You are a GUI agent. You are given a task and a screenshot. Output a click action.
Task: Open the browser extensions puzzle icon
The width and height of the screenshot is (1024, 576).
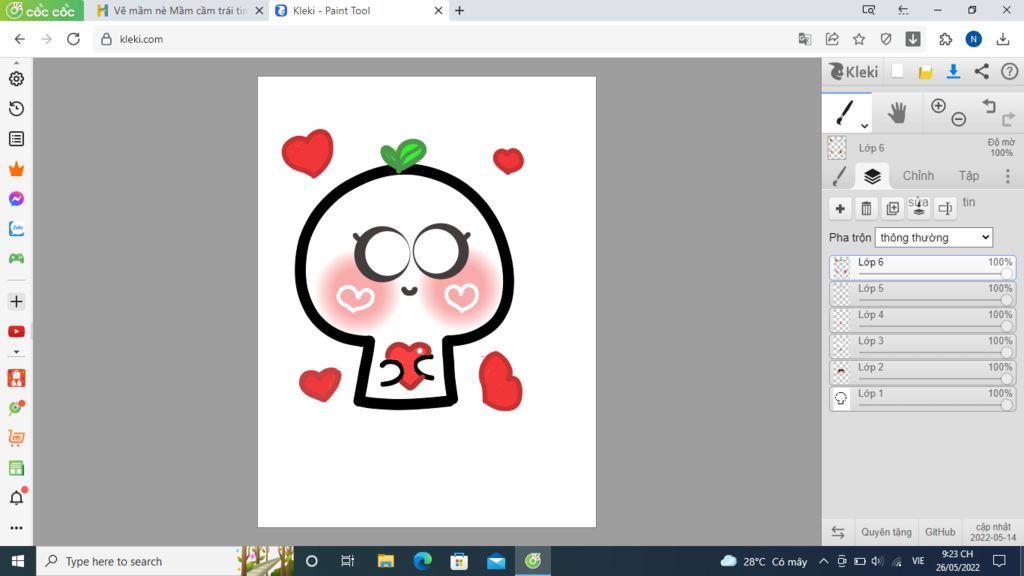click(946, 39)
